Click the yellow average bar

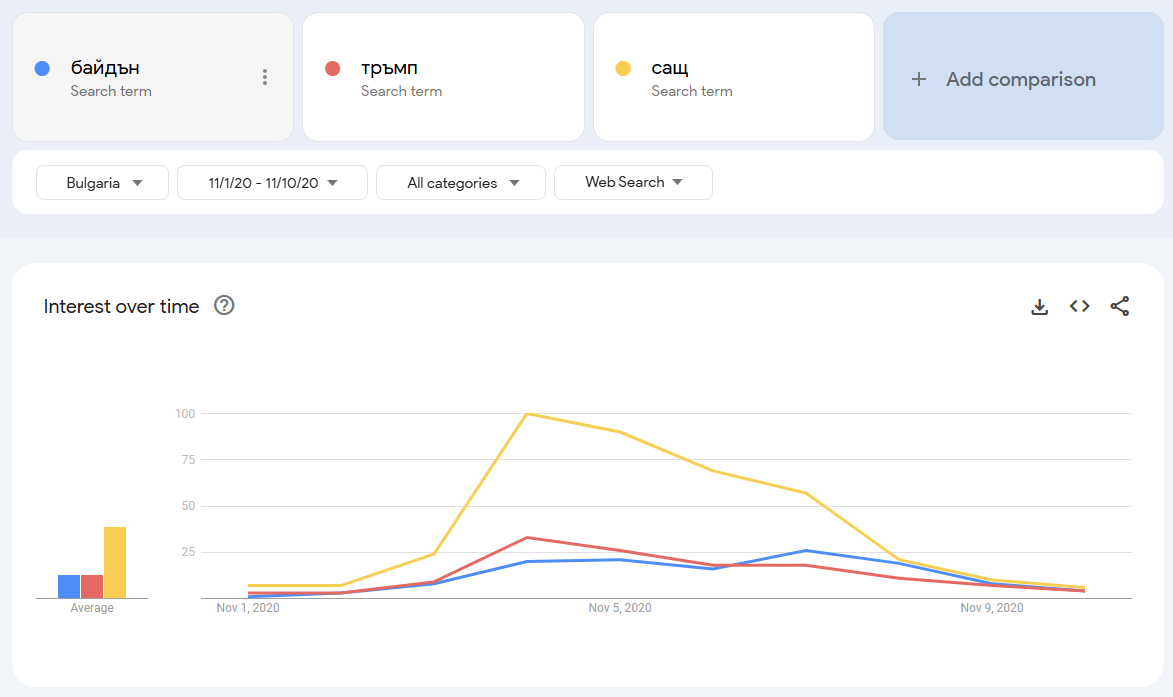coord(115,563)
